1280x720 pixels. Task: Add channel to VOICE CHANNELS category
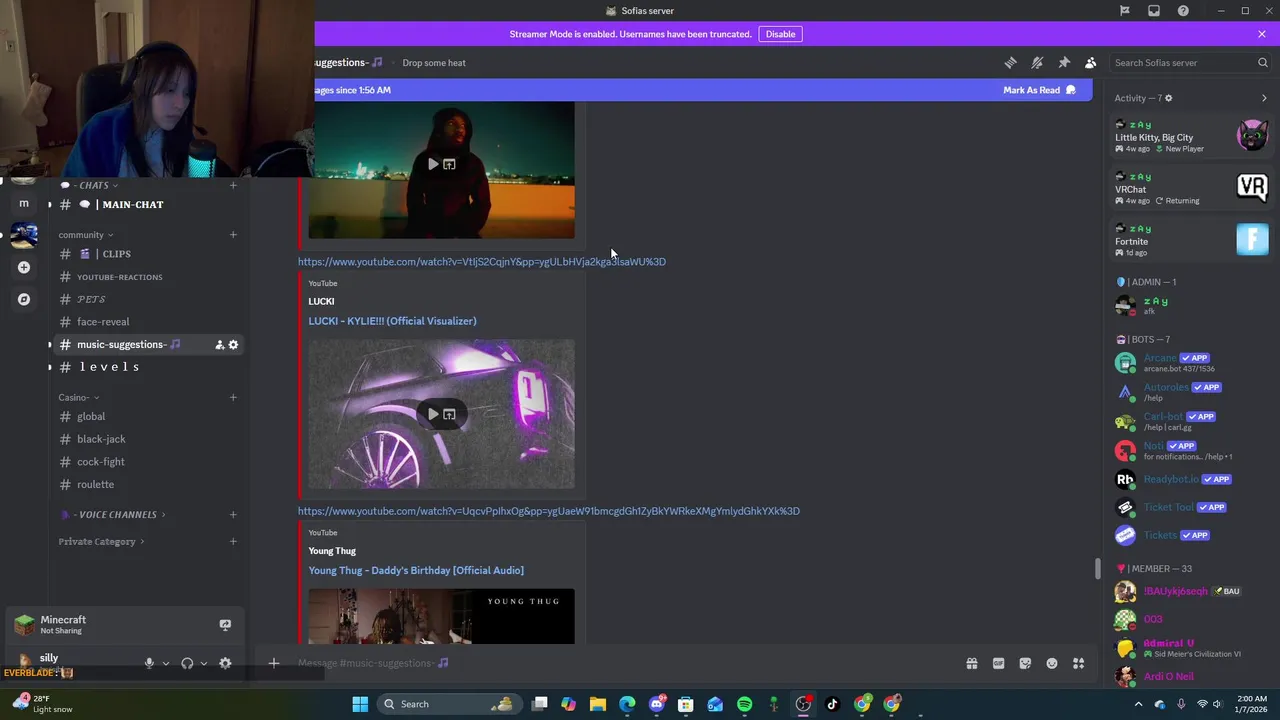point(233,515)
